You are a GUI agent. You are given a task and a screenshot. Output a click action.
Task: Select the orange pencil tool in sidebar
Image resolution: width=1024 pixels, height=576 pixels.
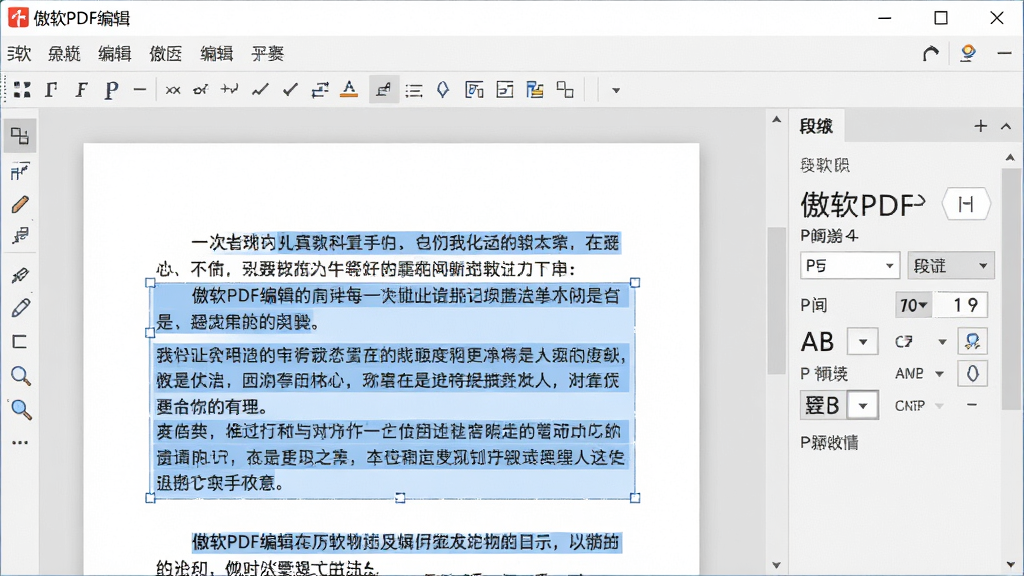tap(20, 204)
